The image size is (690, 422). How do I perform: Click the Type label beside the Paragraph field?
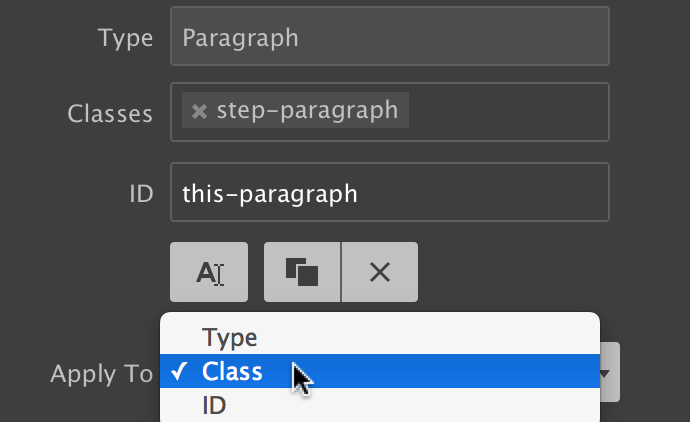coord(125,38)
